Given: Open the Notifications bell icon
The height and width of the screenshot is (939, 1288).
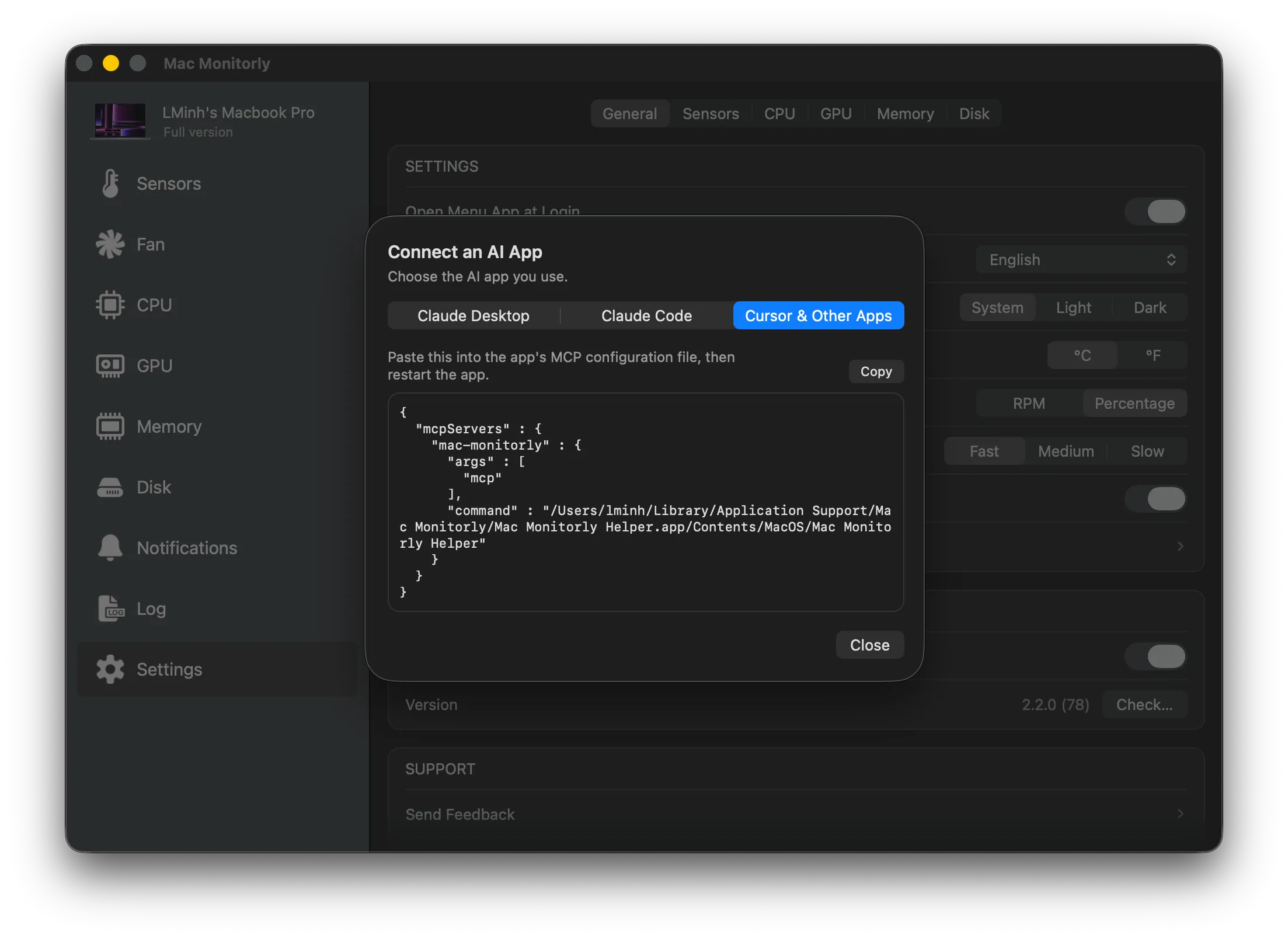Looking at the screenshot, I should 110,548.
